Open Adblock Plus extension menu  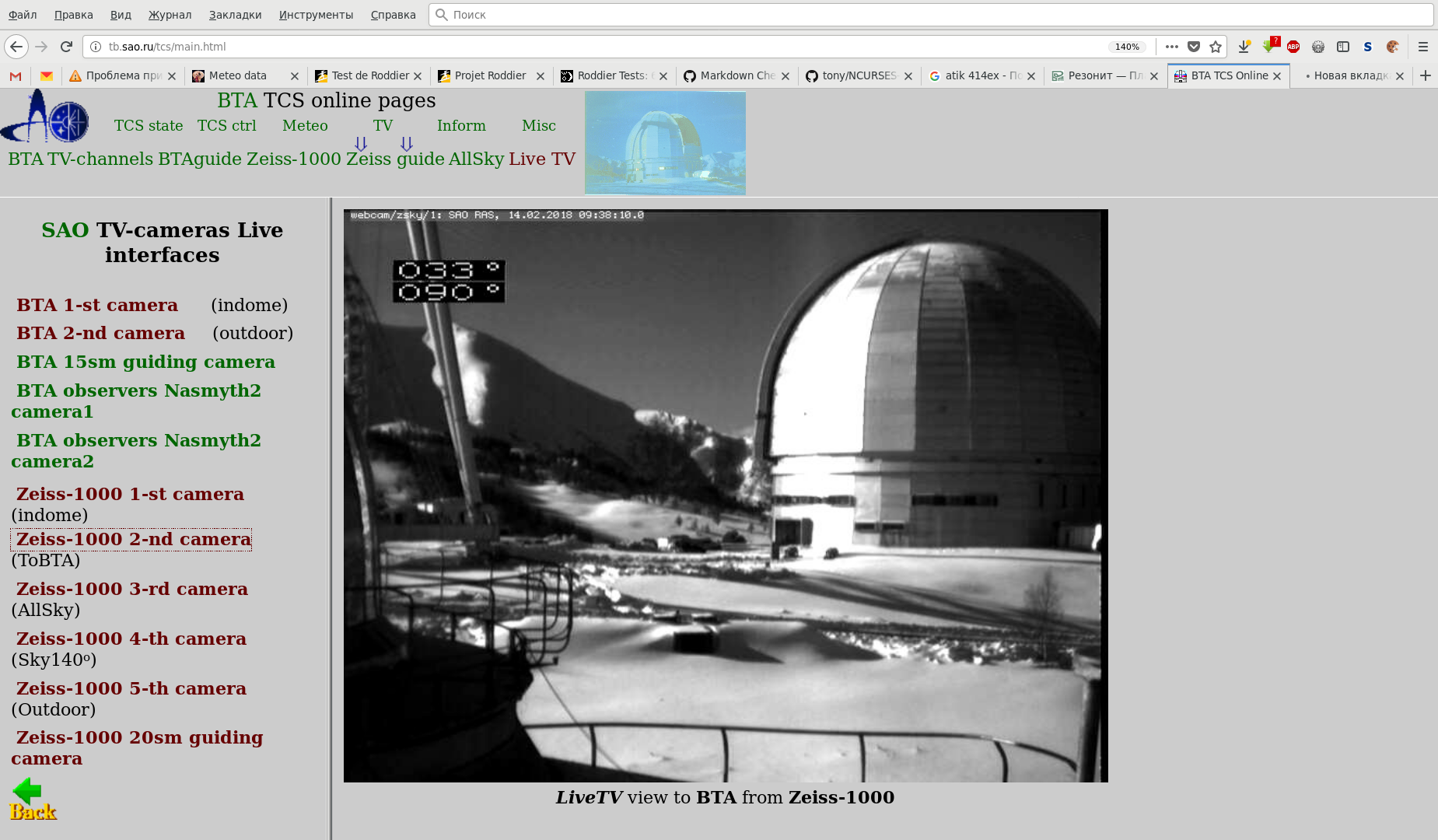click(1293, 47)
